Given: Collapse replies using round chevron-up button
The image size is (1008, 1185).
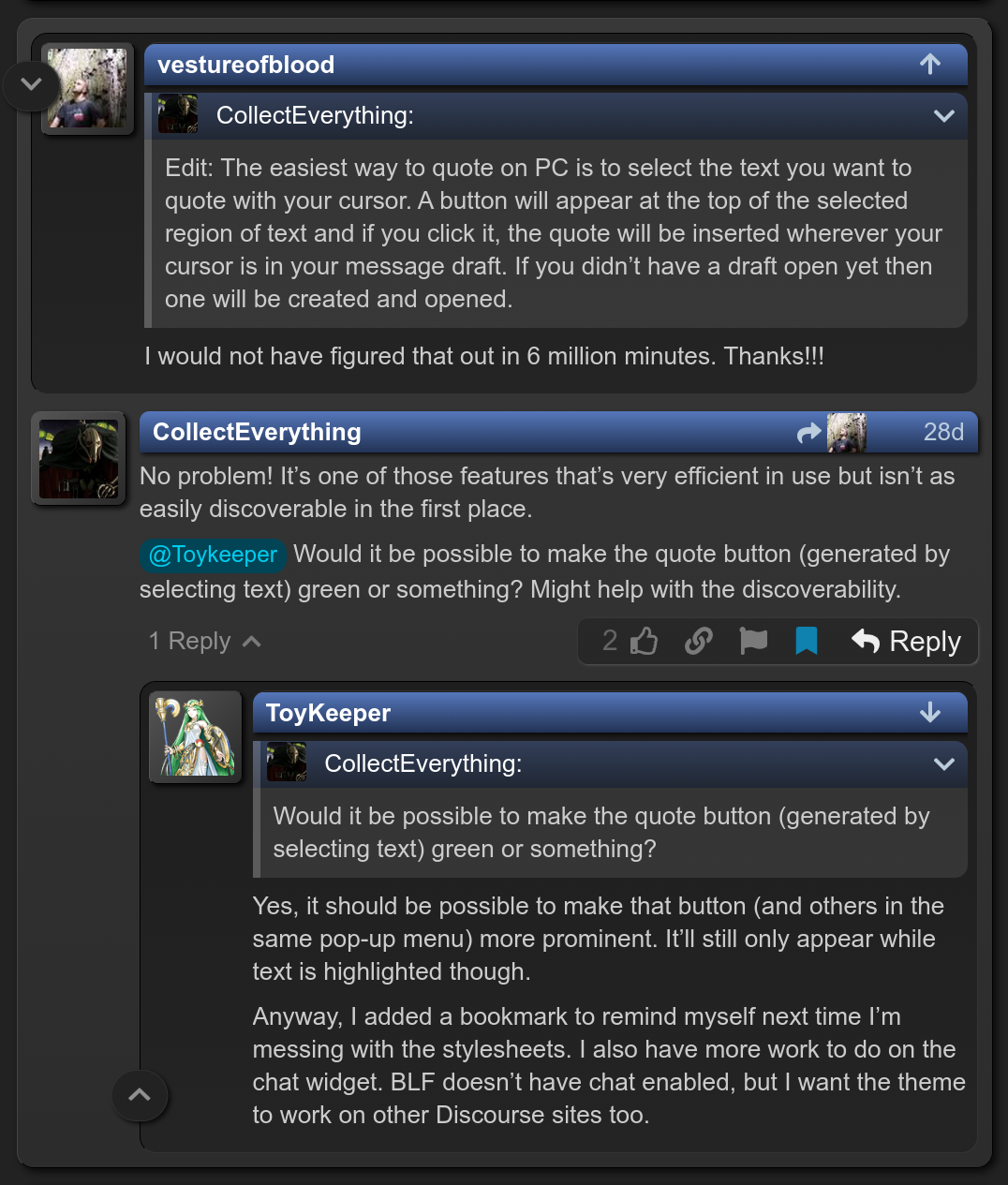Looking at the screenshot, I should 140,1095.
